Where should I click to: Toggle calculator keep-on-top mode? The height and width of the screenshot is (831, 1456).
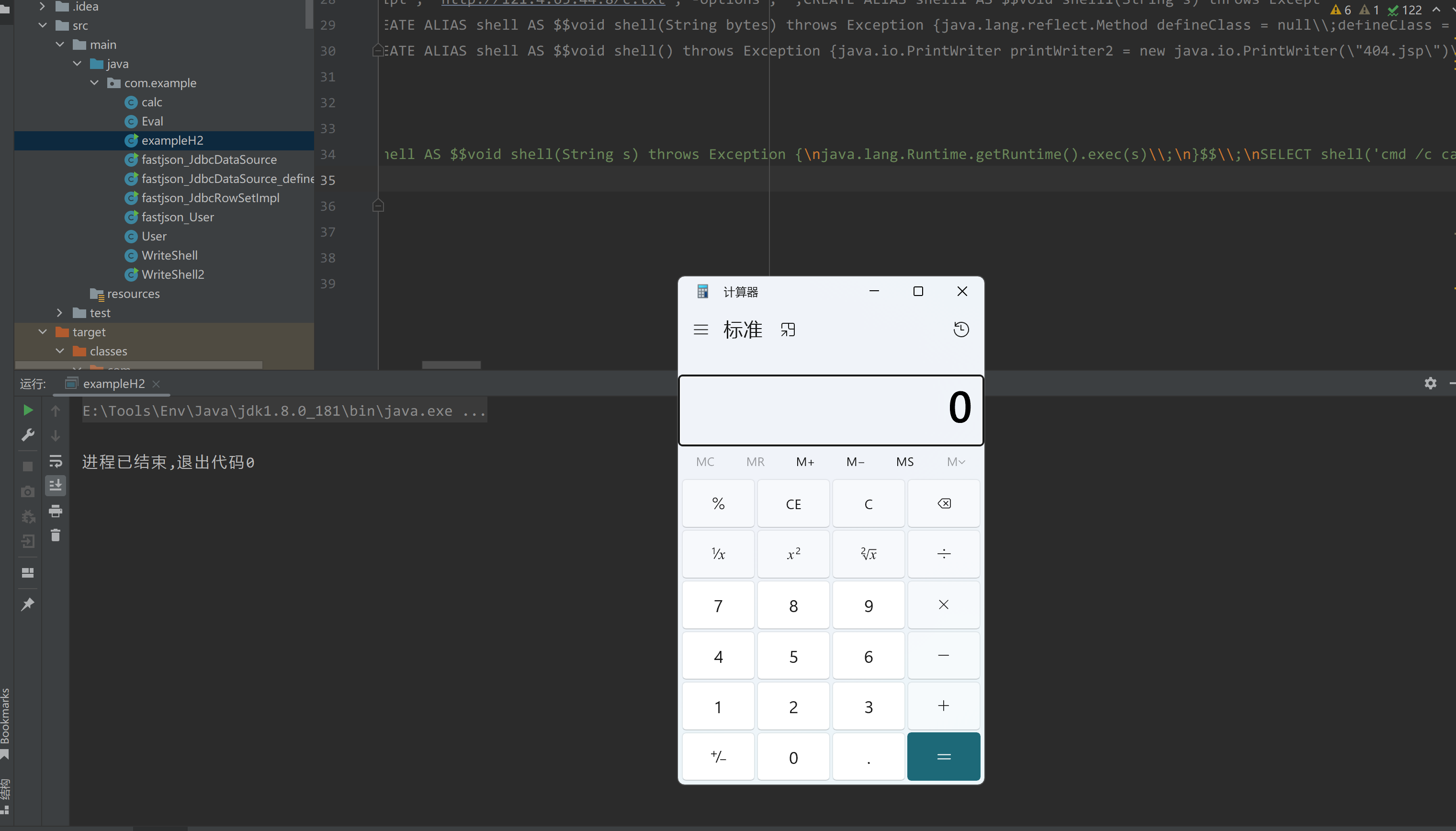tap(788, 330)
